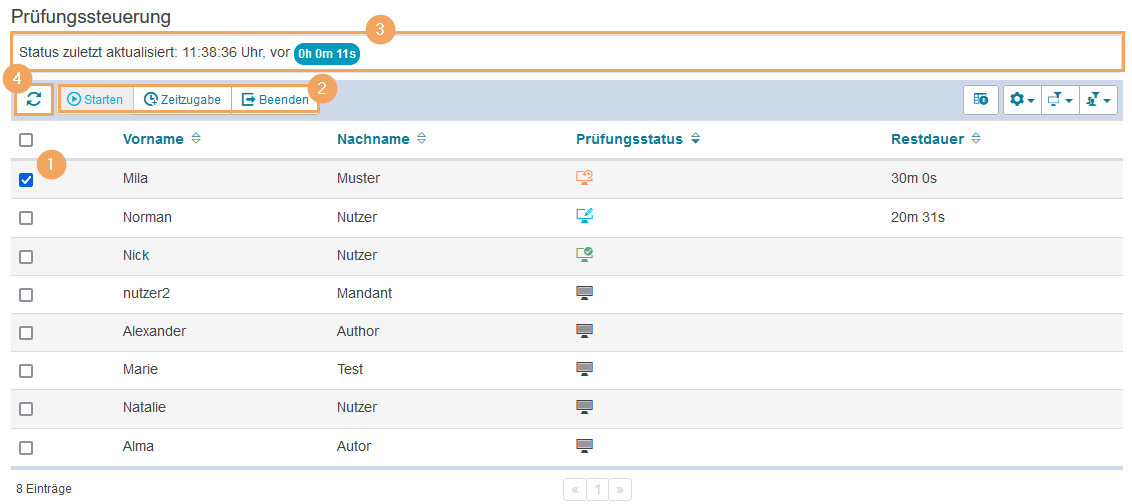Click the Zeitzugabe button
Image resolution: width=1132 pixels, height=504 pixels.
click(182, 100)
